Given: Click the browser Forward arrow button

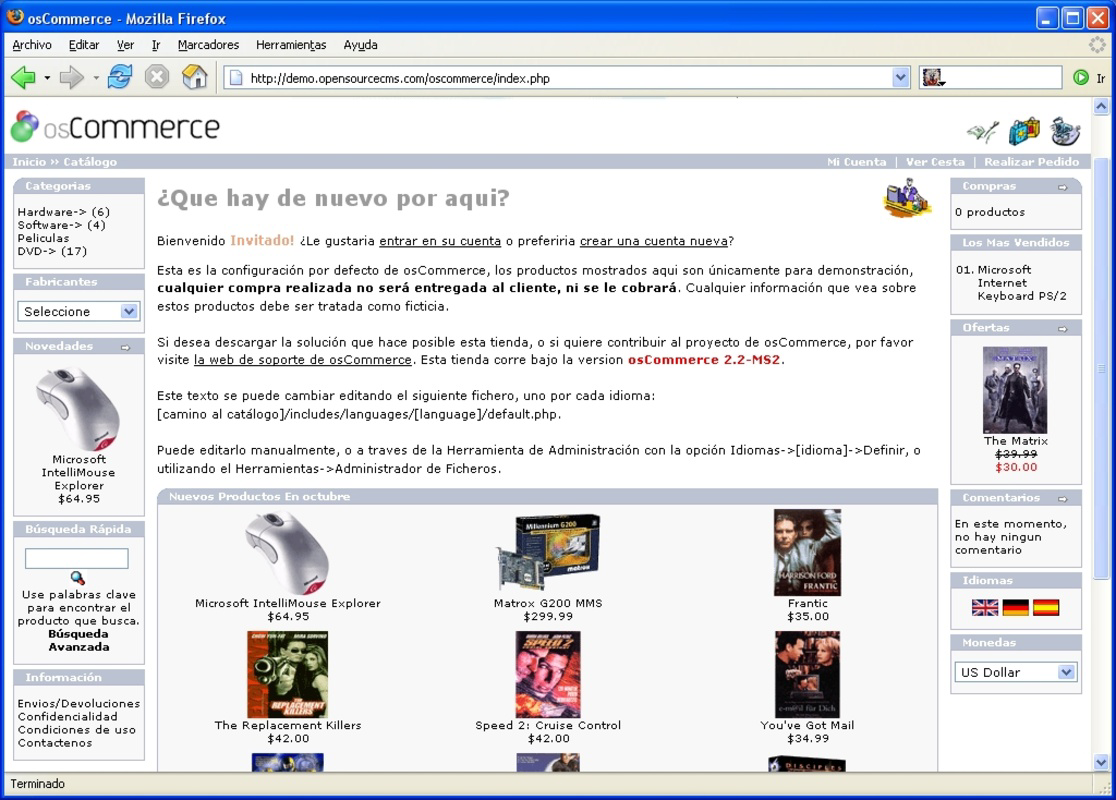Looking at the screenshot, I should click(71, 77).
